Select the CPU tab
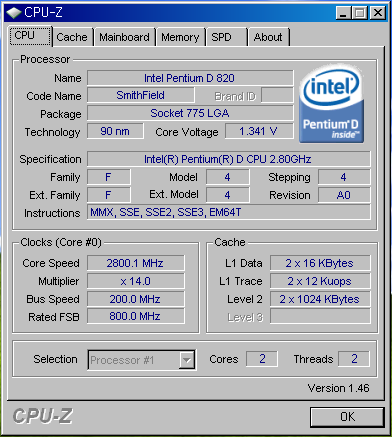This screenshot has height=437, width=392. (x=30, y=36)
